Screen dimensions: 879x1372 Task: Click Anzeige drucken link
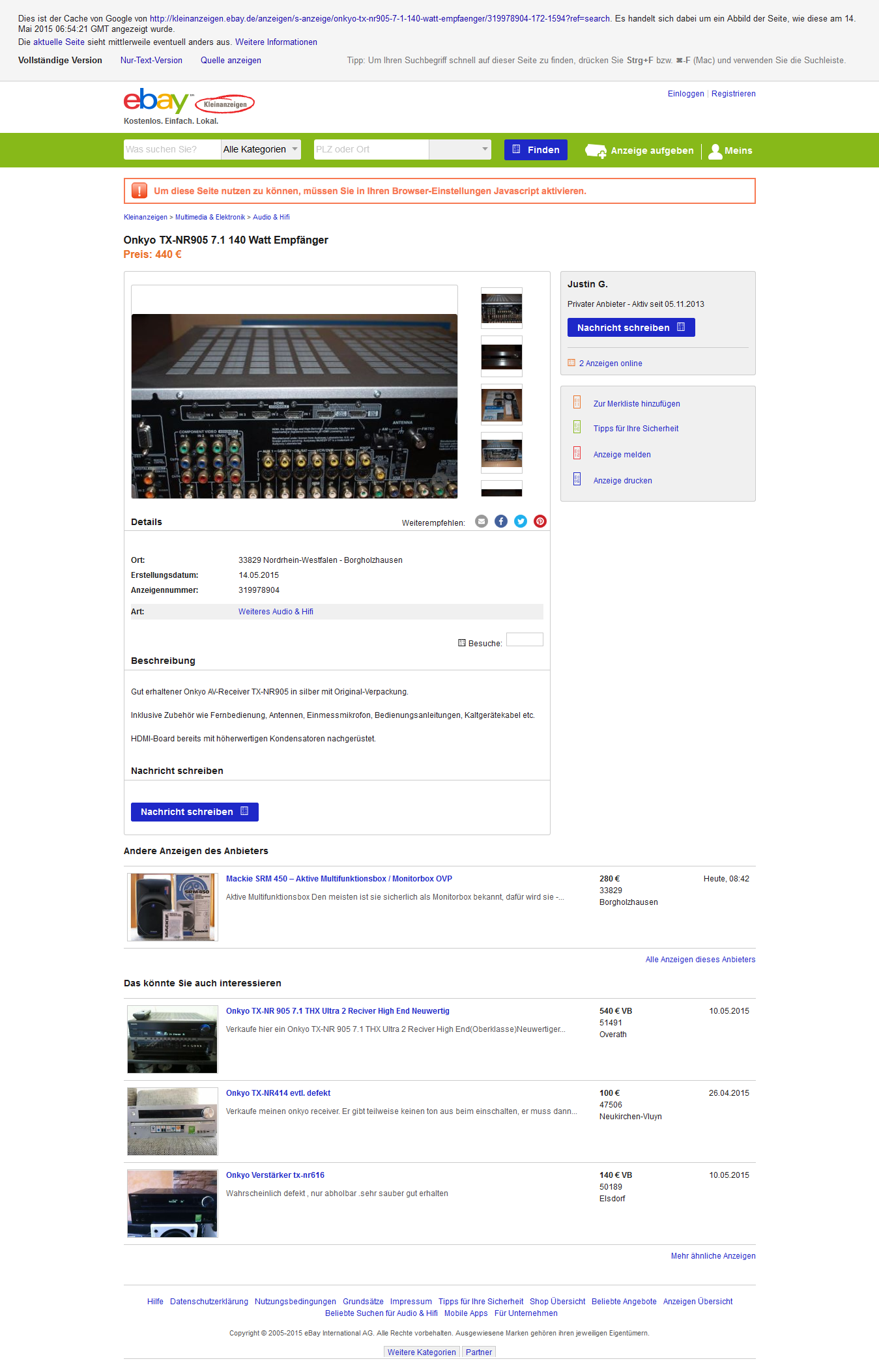pyautogui.click(x=622, y=481)
